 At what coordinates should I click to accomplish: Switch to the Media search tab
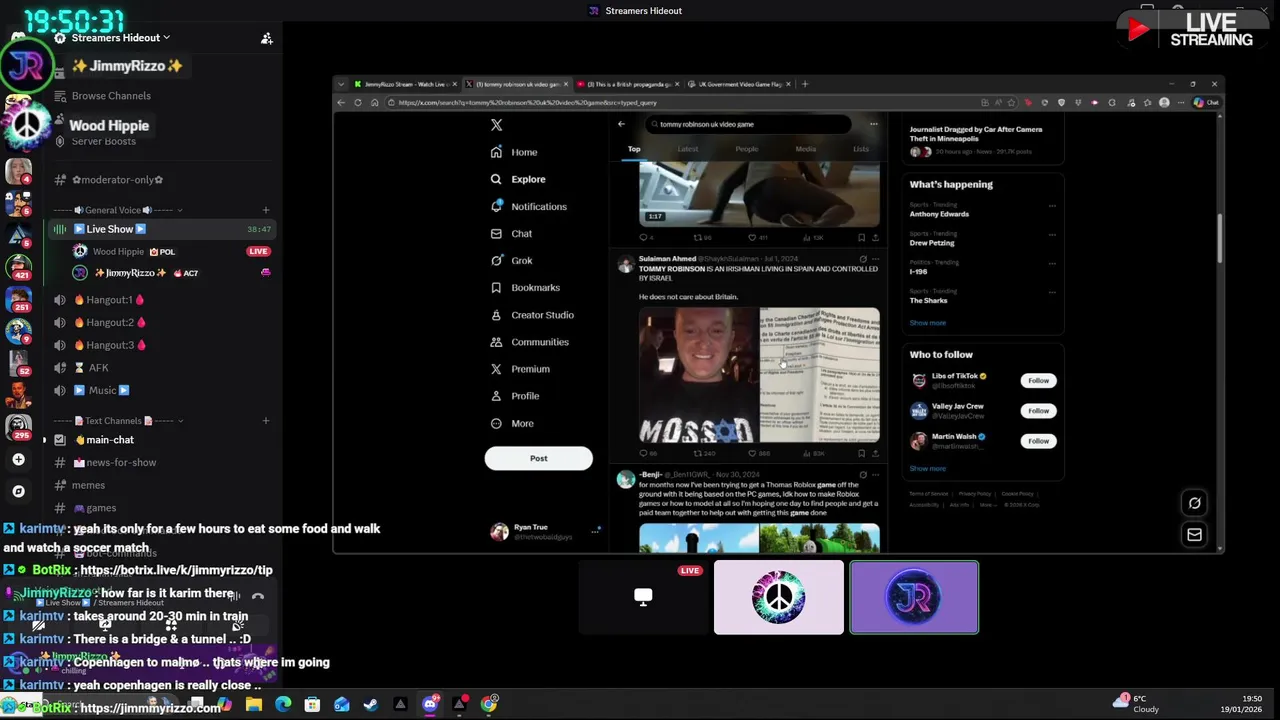pyautogui.click(x=805, y=149)
